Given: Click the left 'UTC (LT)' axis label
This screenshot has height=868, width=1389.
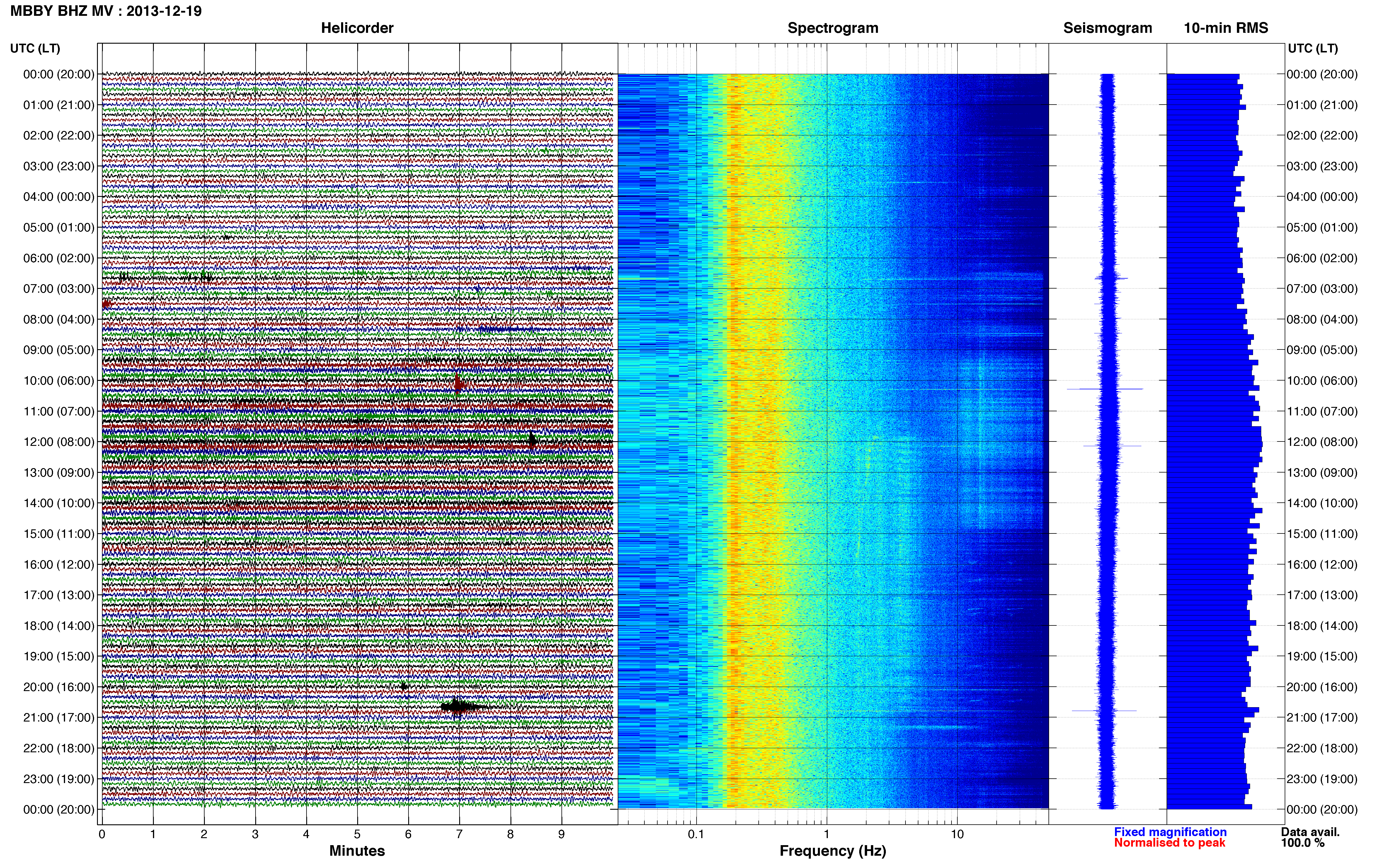Looking at the screenshot, I should [35, 48].
